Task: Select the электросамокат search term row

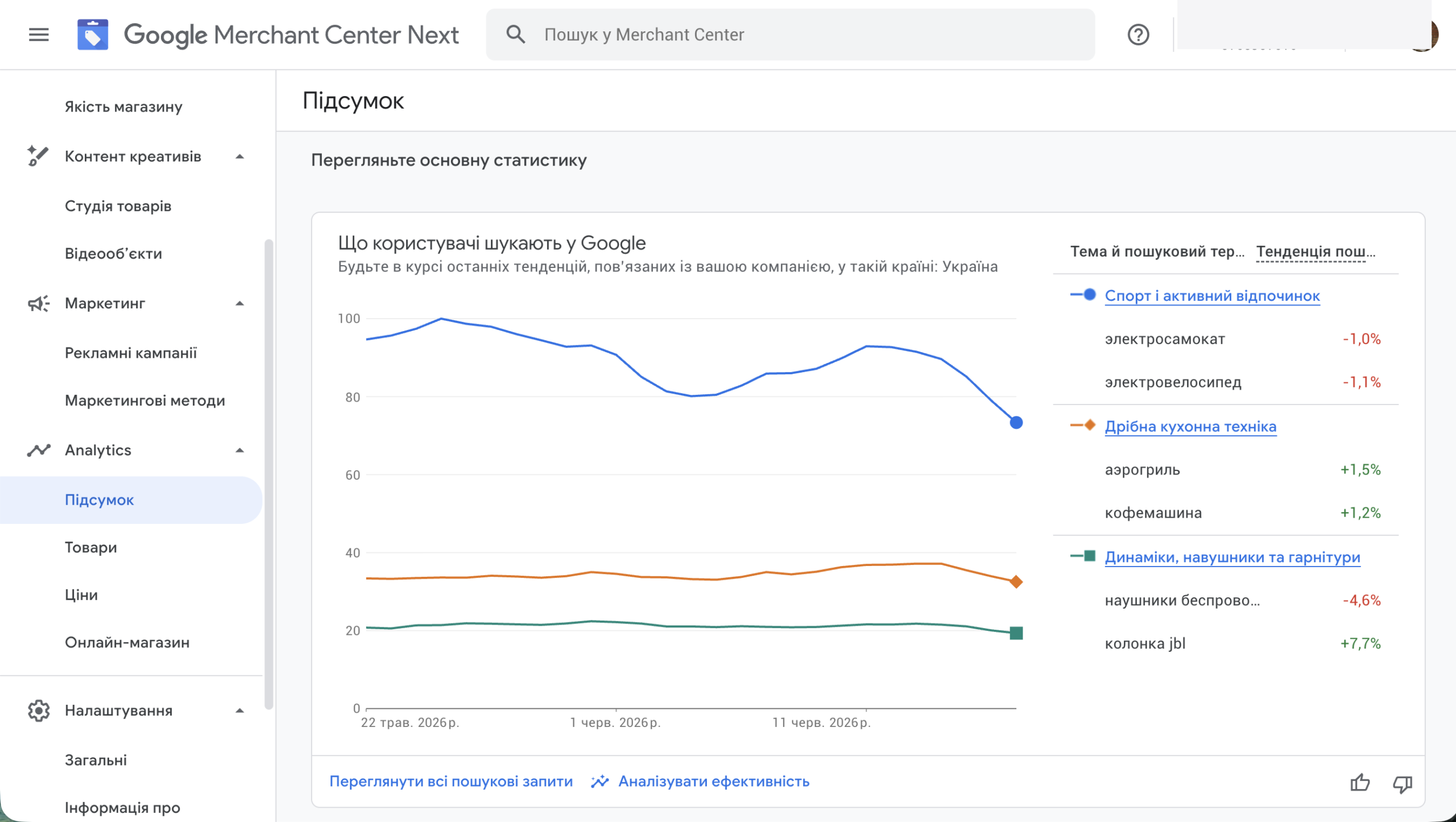Action: tap(1226, 339)
